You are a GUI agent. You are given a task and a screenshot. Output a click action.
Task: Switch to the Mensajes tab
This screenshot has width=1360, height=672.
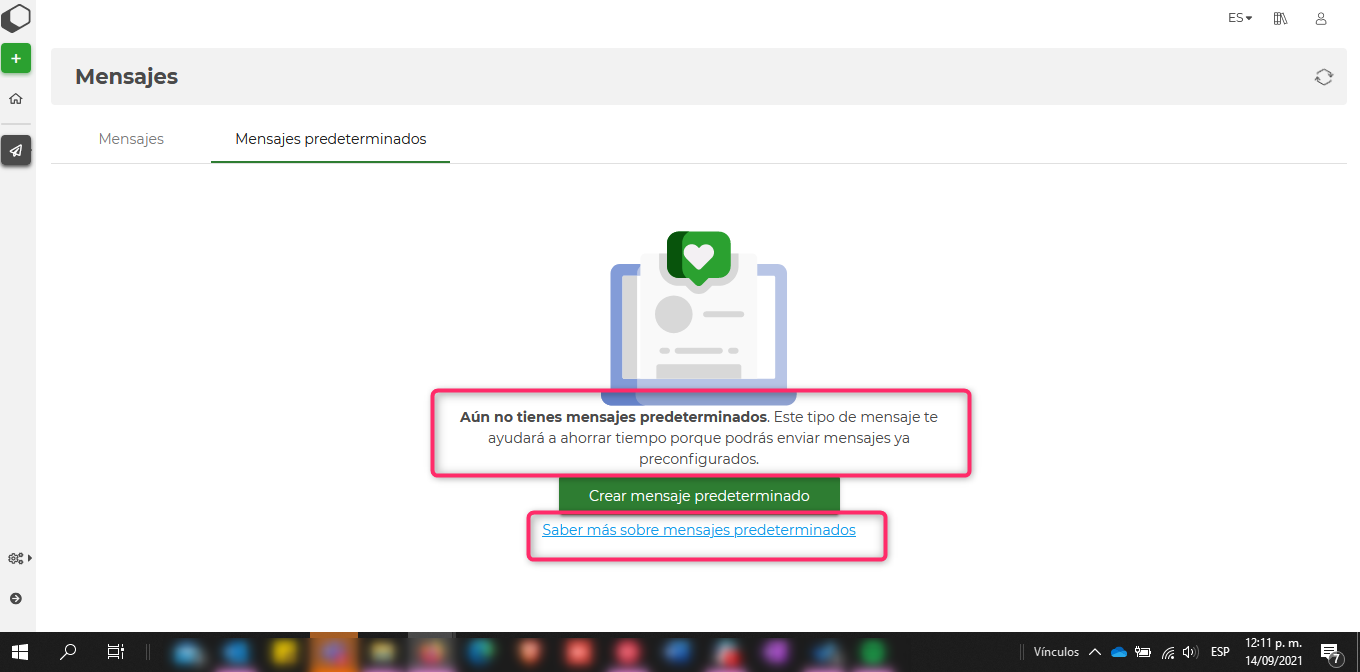click(x=131, y=139)
